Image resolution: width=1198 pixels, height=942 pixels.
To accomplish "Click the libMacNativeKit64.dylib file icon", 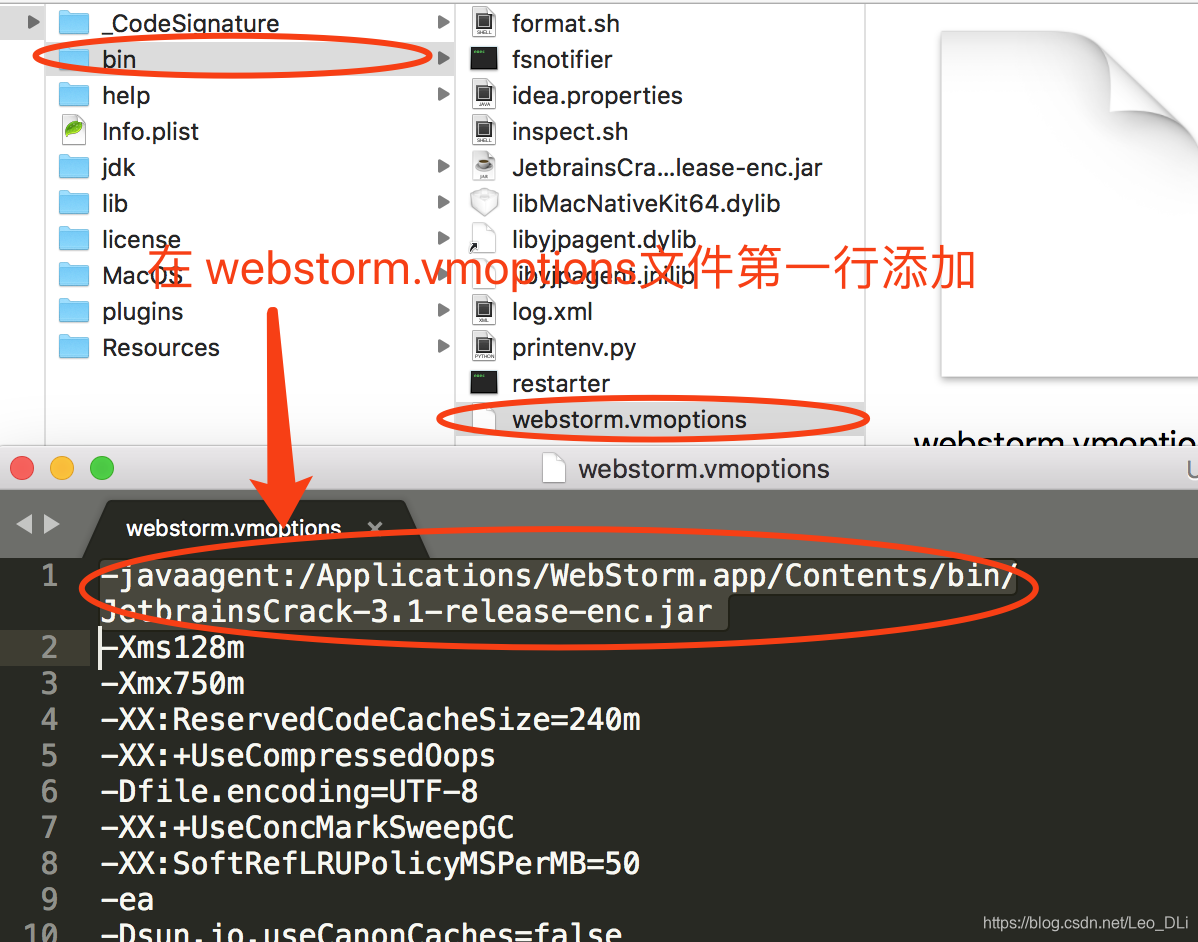I will [x=484, y=202].
